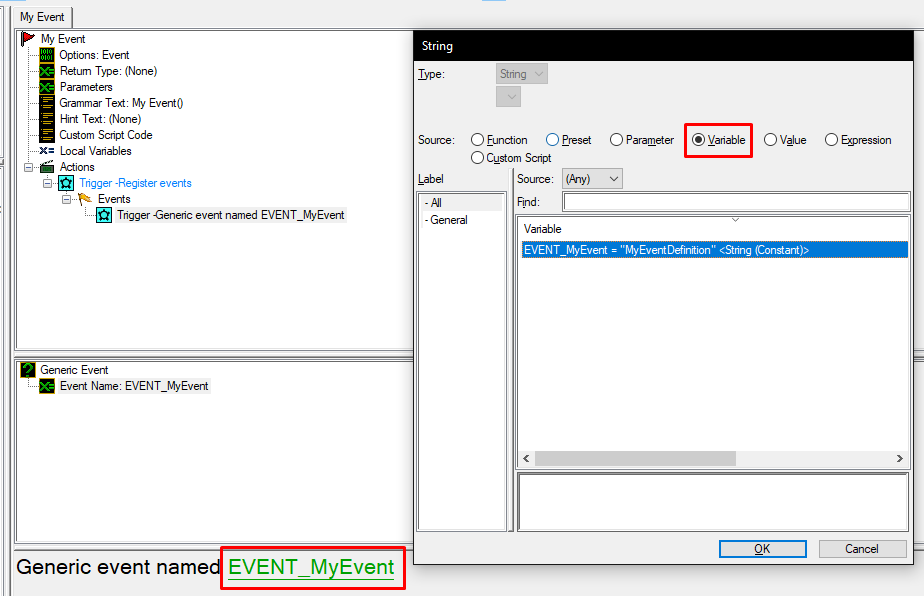Click the text icon beside Grammar Text

point(47,103)
